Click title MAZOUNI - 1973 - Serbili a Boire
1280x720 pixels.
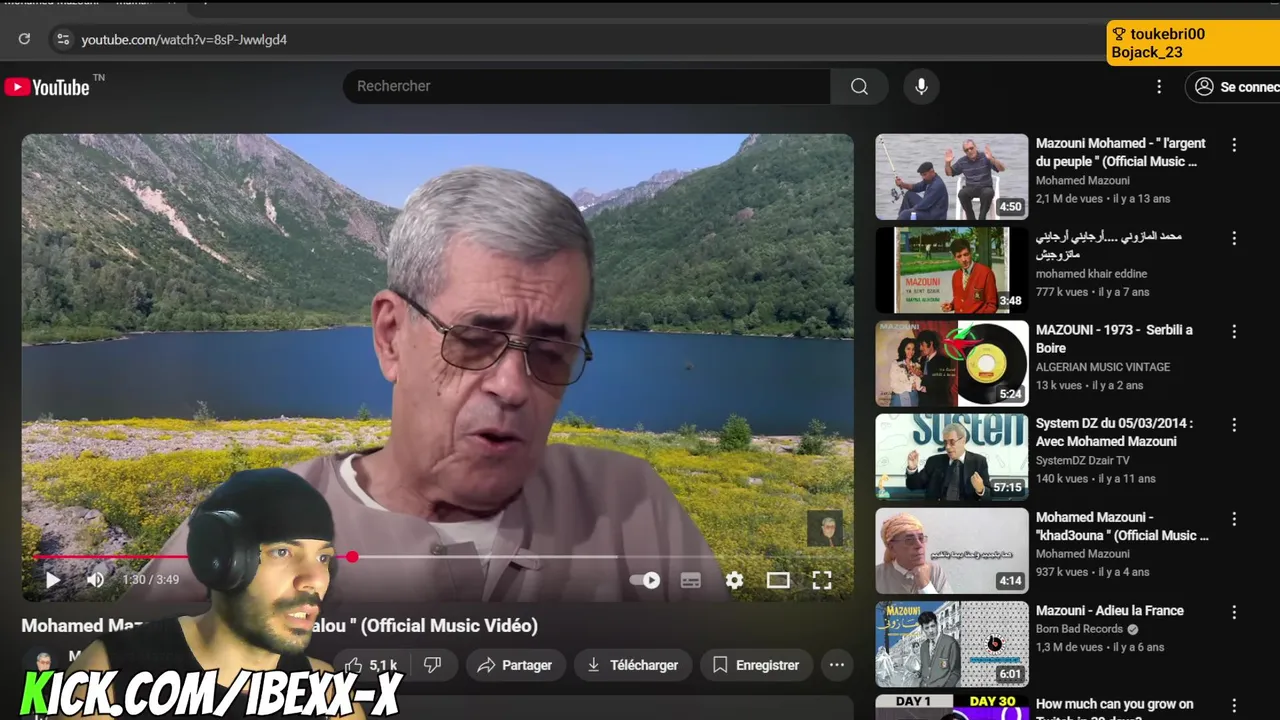[x=1114, y=339]
